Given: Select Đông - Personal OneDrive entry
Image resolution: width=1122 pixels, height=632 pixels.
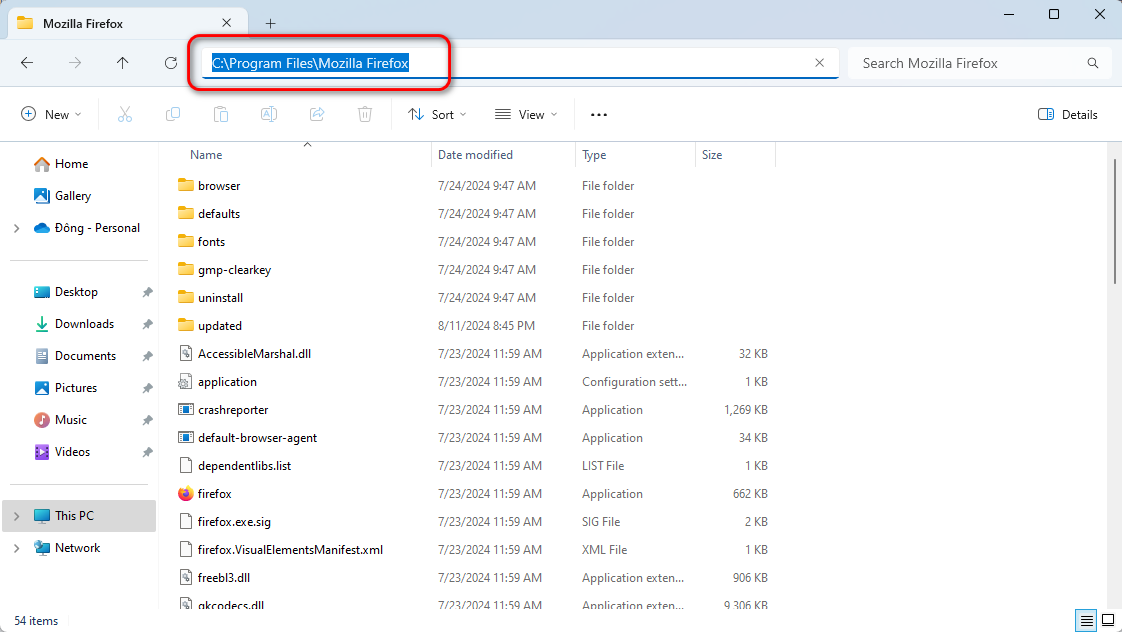Looking at the screenshot, I should click(x=87, y=228).
